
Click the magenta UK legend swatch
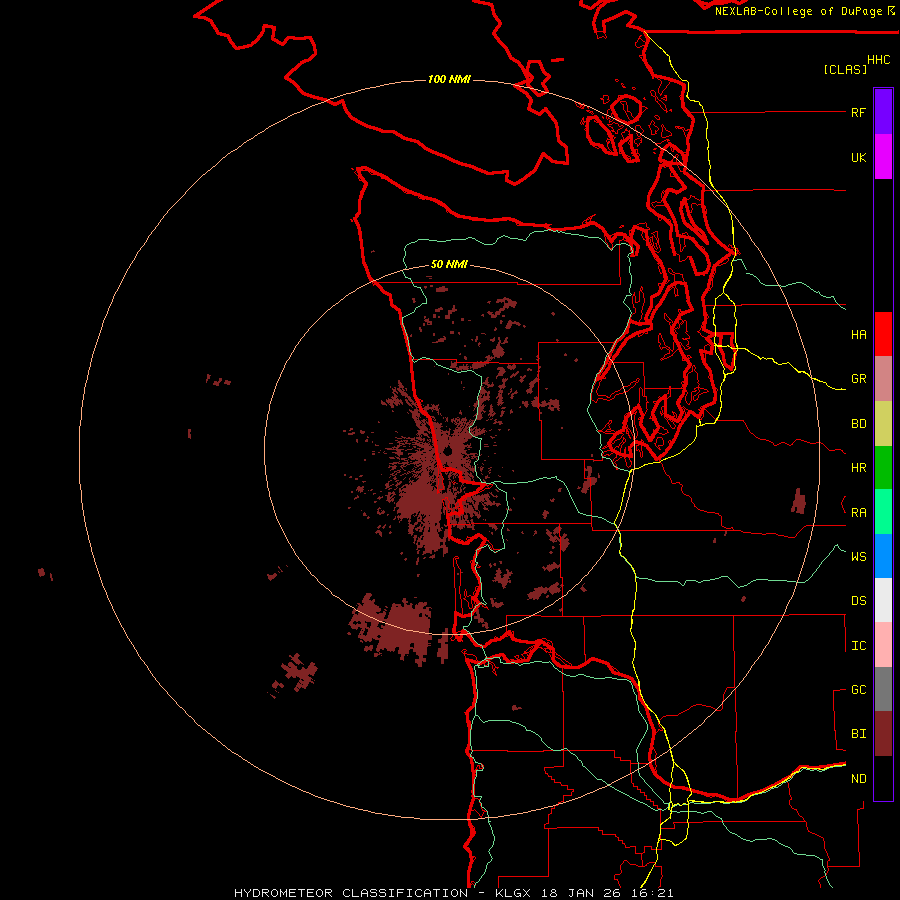click(883, 157)
